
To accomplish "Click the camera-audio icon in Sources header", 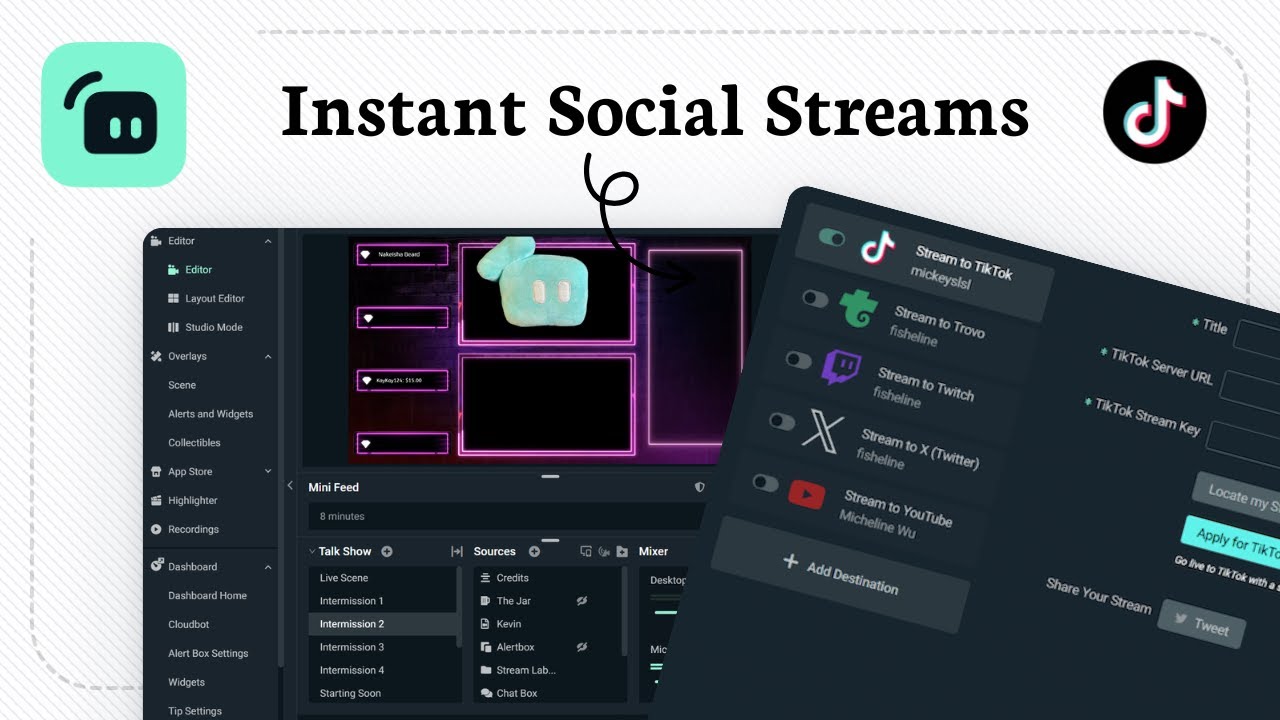I will [x=604, y=551].
